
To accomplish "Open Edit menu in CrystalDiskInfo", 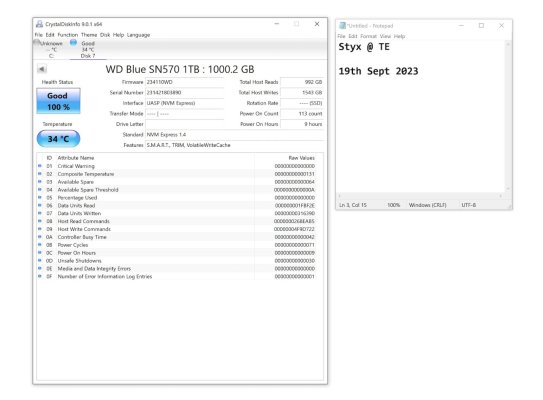I will tap(50, 35).
